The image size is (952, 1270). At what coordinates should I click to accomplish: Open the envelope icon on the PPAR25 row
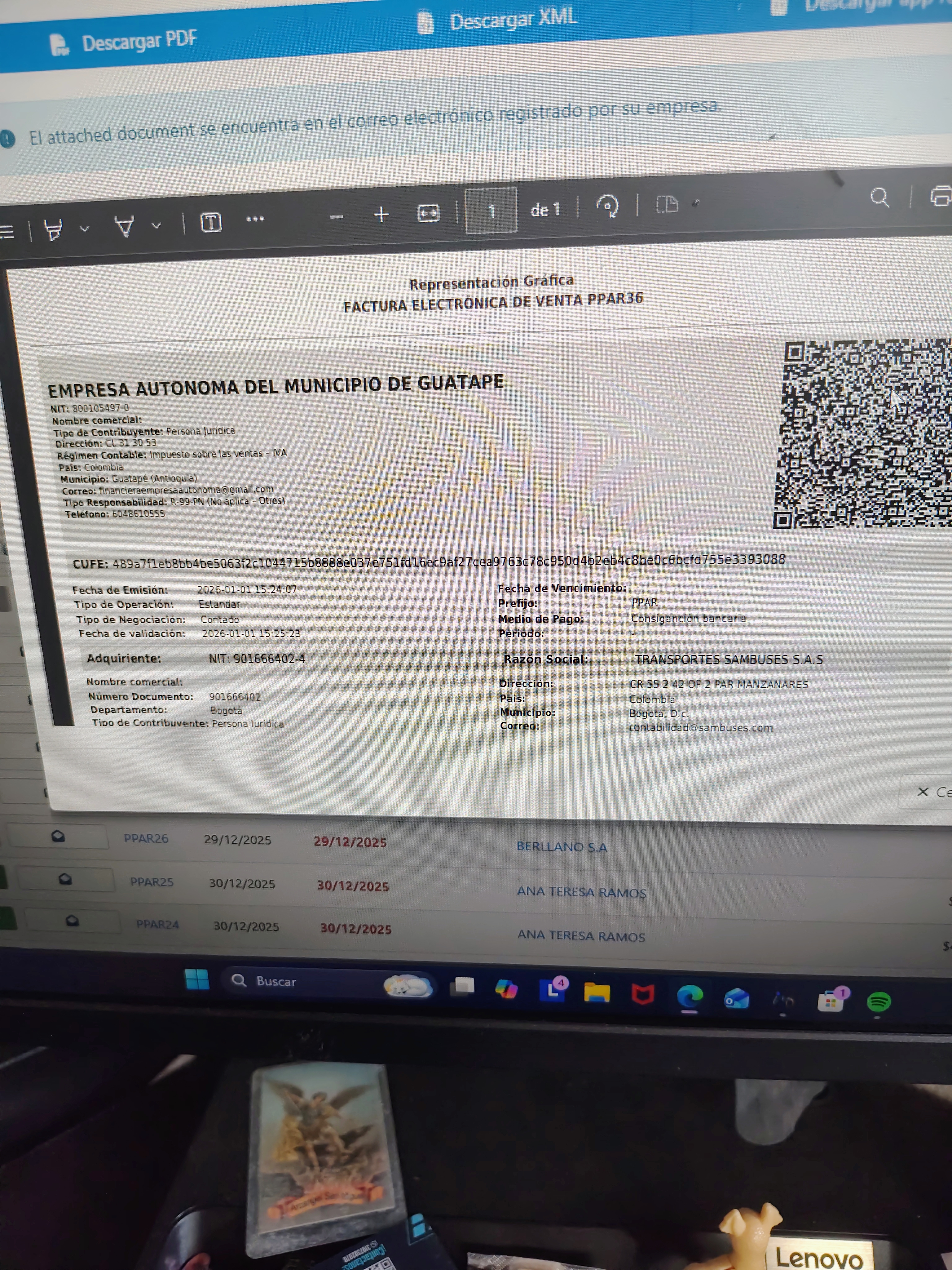coord(65,879)
